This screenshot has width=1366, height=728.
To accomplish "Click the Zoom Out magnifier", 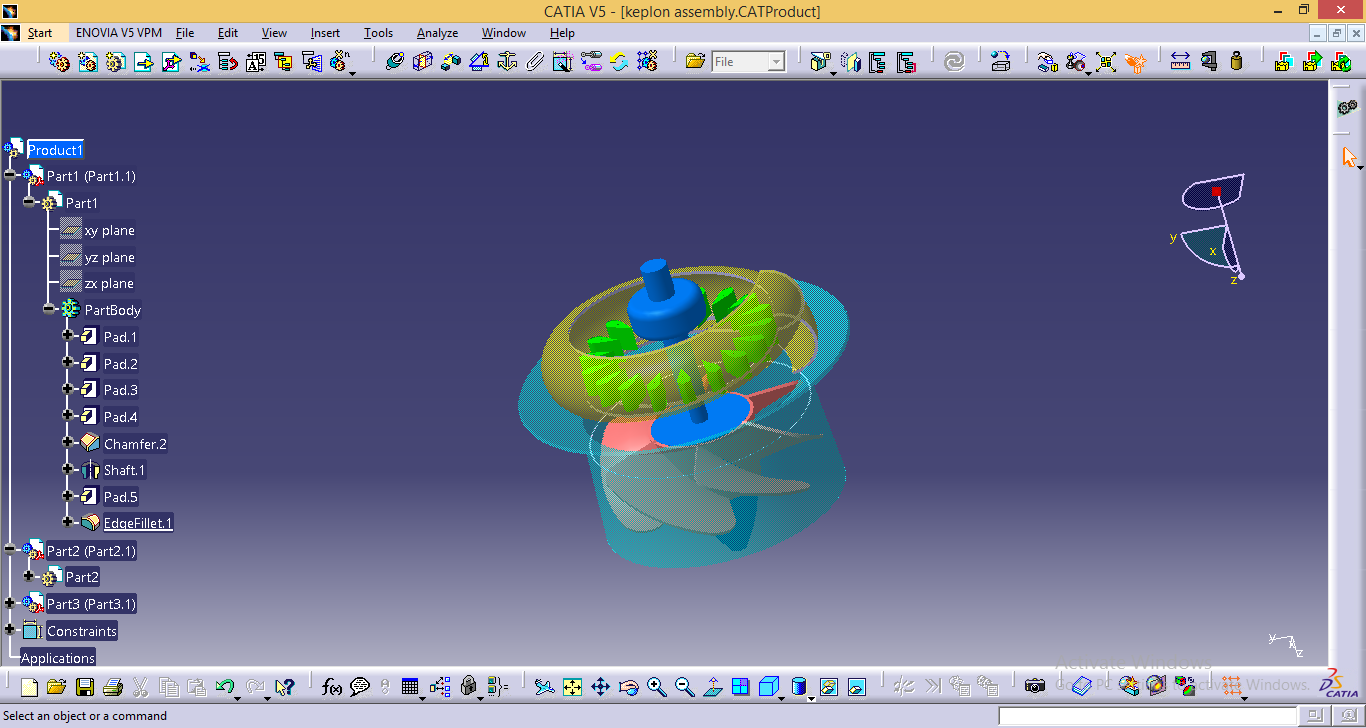I will (684, 686).
